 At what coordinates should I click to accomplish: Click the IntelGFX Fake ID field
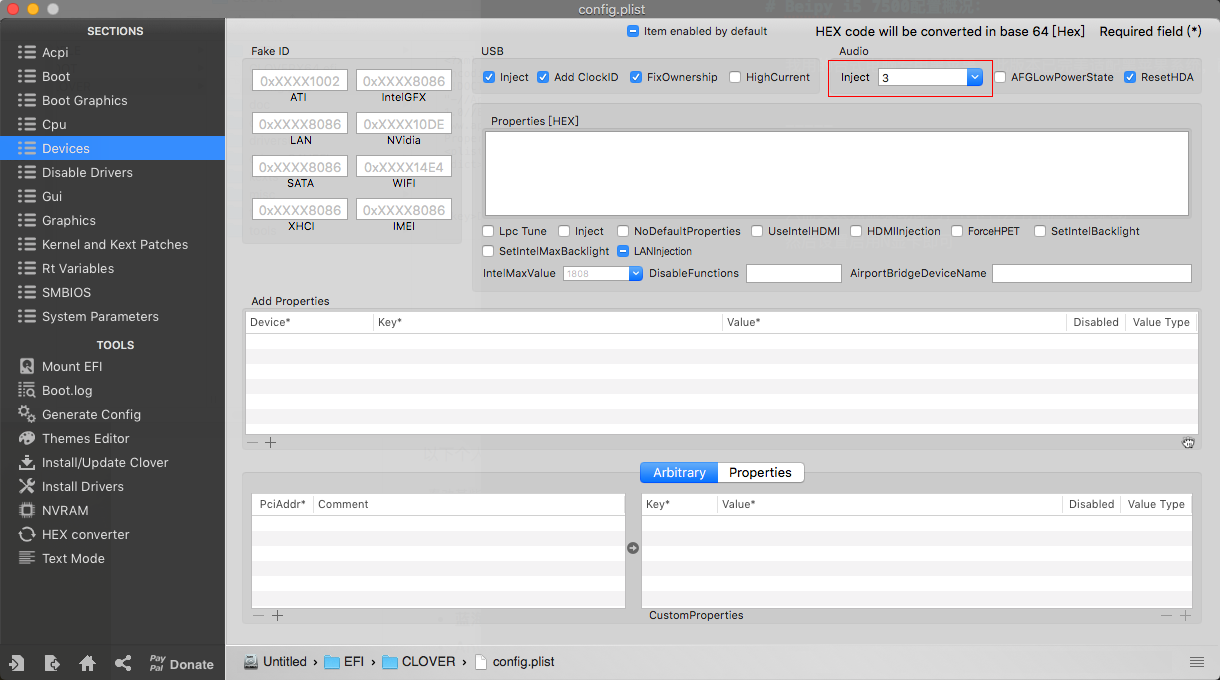click(x=404, y=81)
